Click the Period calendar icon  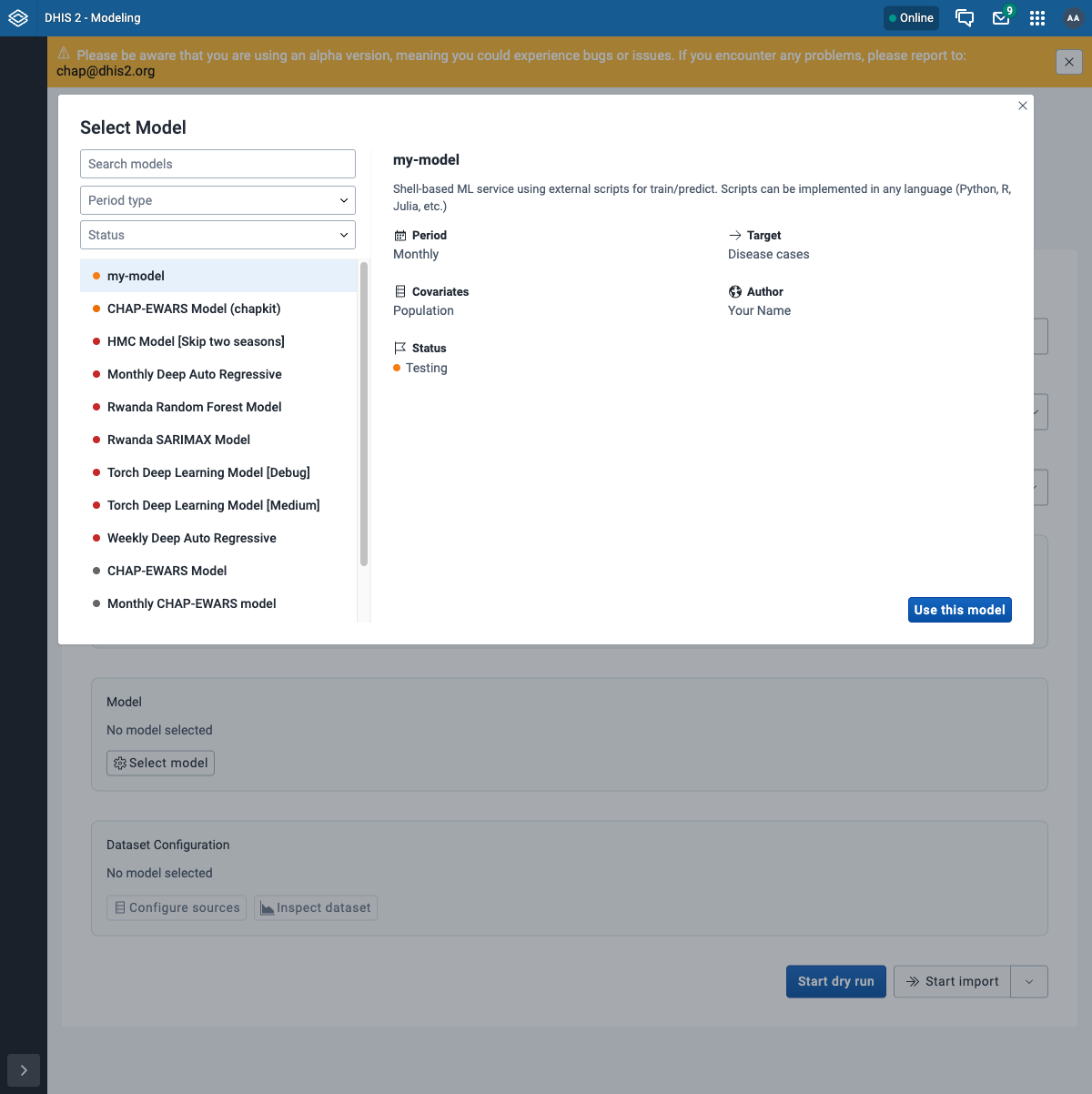(x=400, y=236)
